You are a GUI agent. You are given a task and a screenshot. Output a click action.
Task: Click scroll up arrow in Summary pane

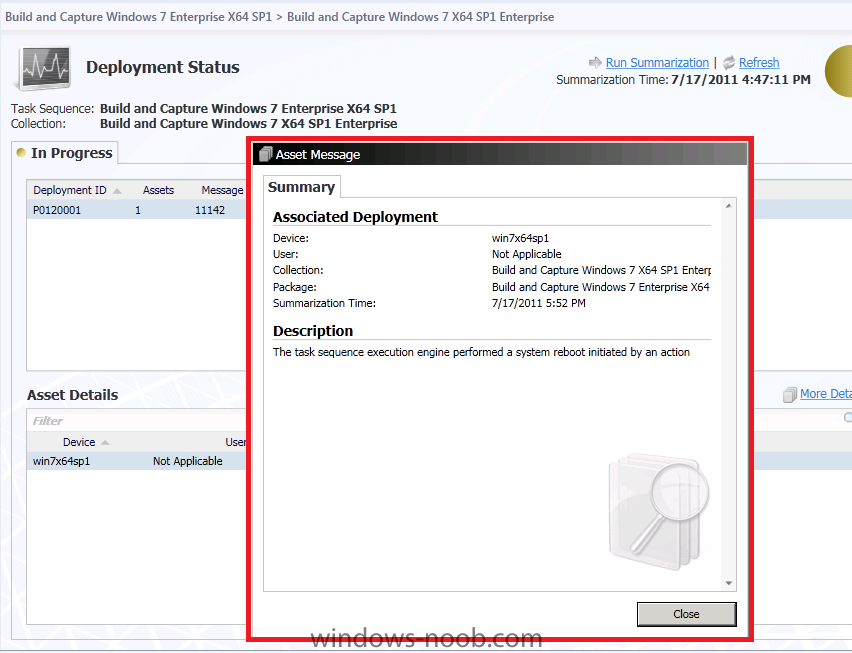click(x=729, y=206)
